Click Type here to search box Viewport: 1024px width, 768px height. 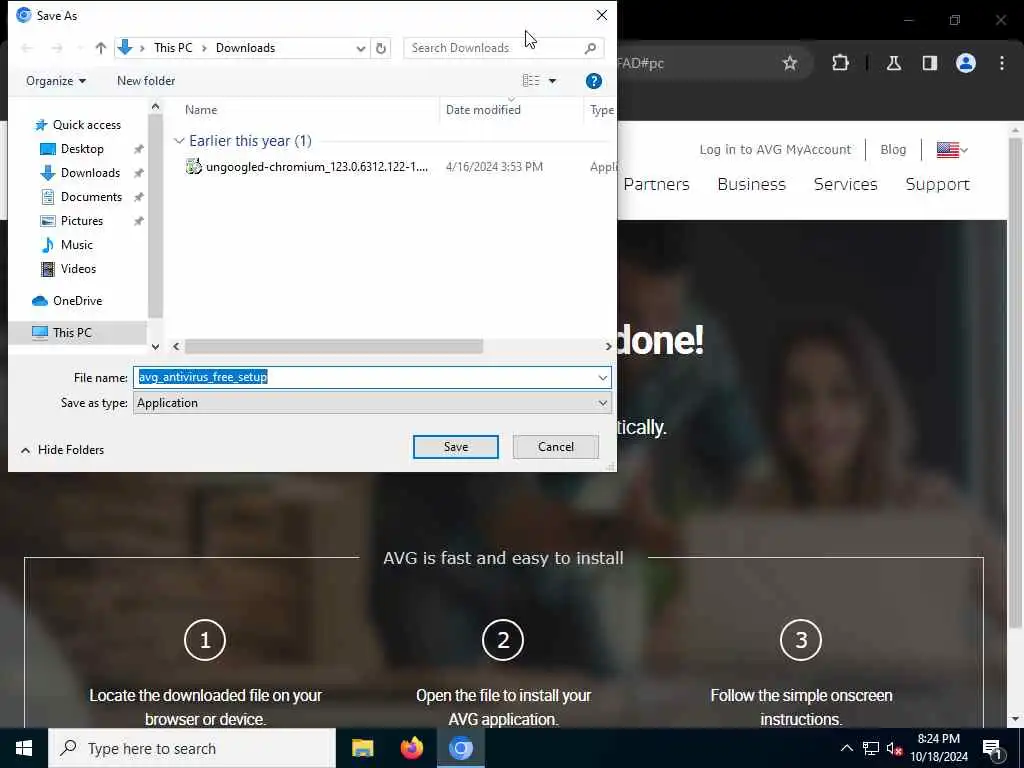192,748
